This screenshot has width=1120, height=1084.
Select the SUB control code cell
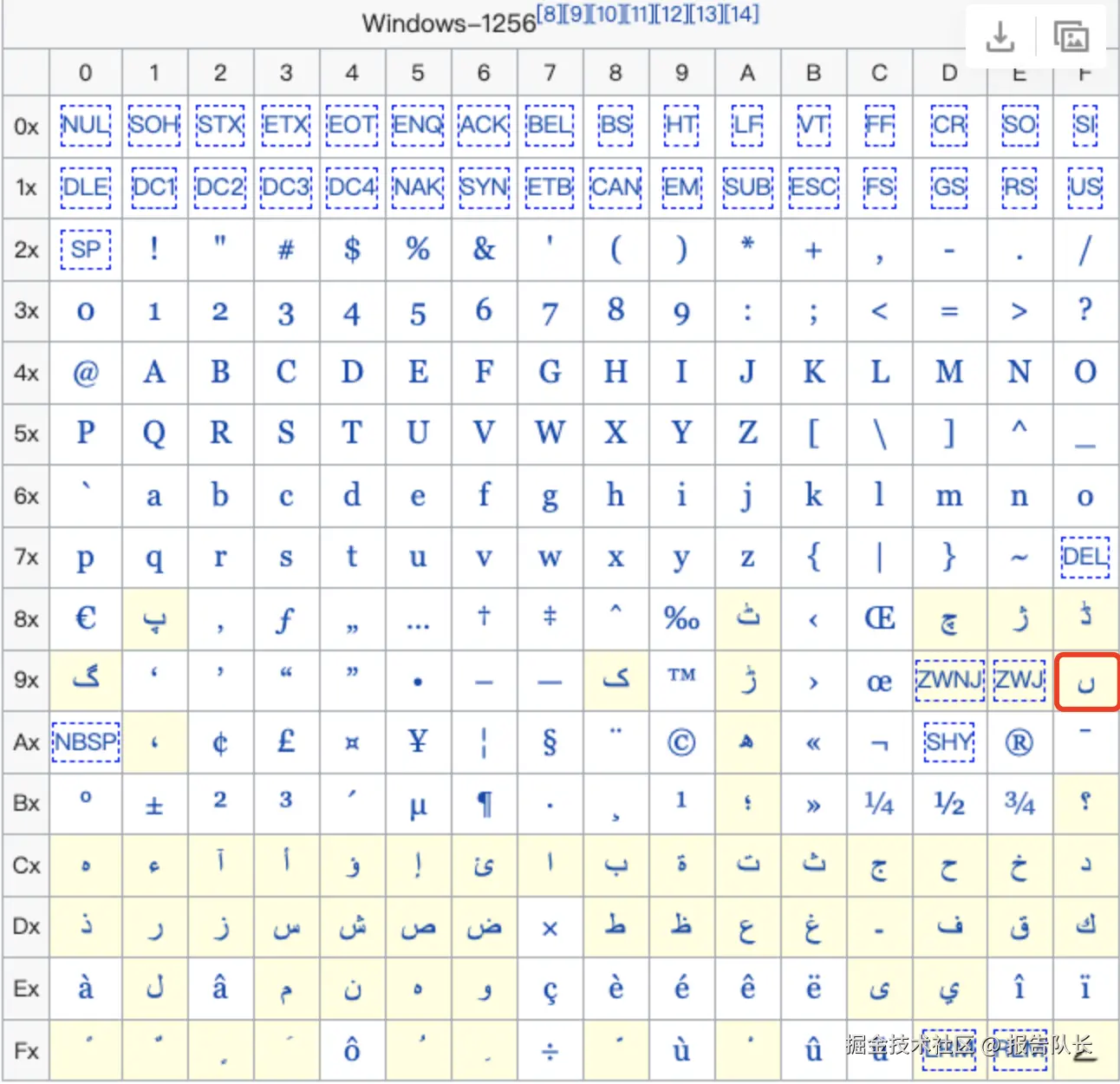(747, 187)
